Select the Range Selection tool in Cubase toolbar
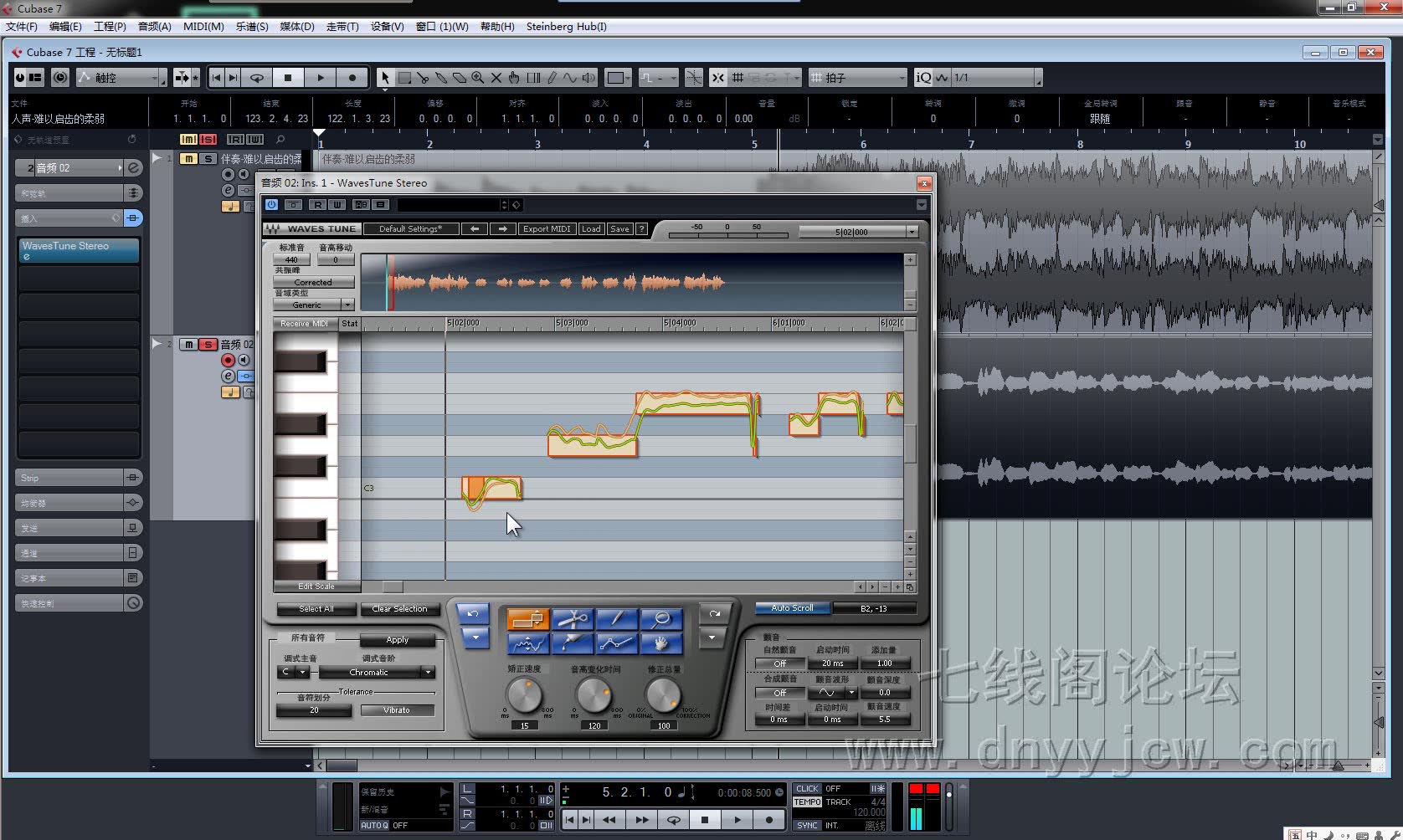The width and height of the screenshot is (1403, 840). click(x=404, y=78)
